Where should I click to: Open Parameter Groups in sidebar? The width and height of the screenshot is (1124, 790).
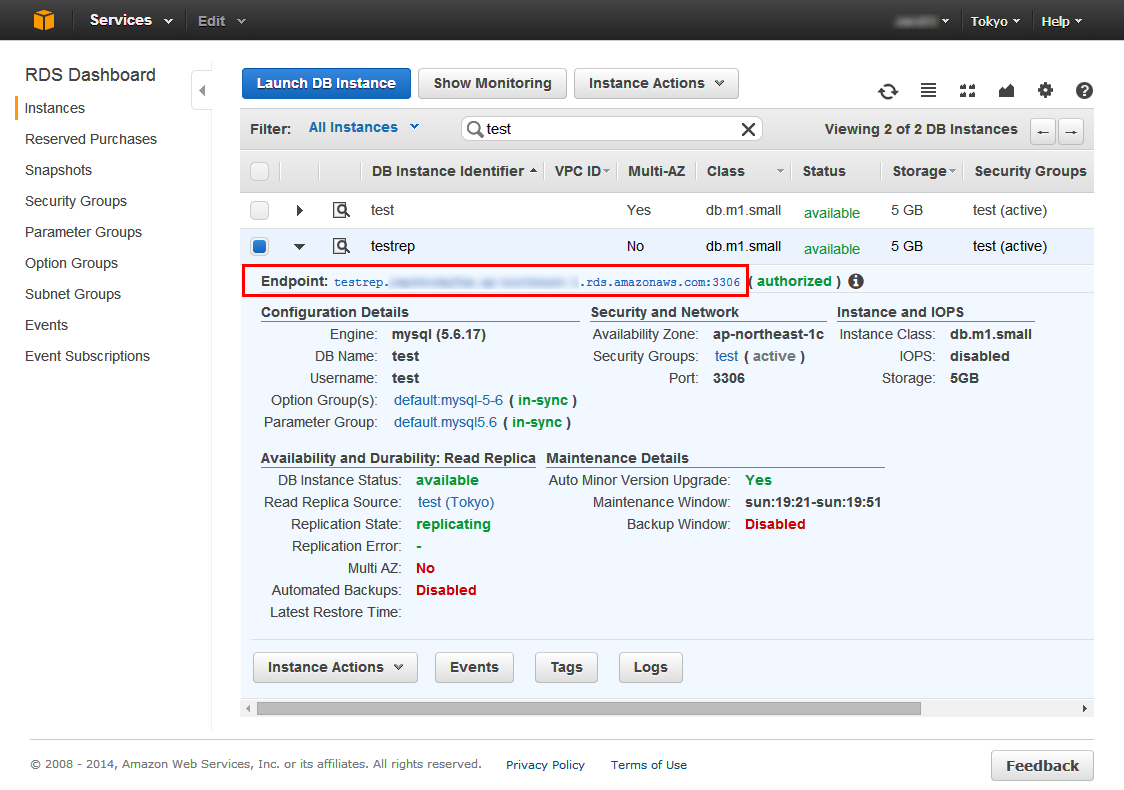point(83,232)
